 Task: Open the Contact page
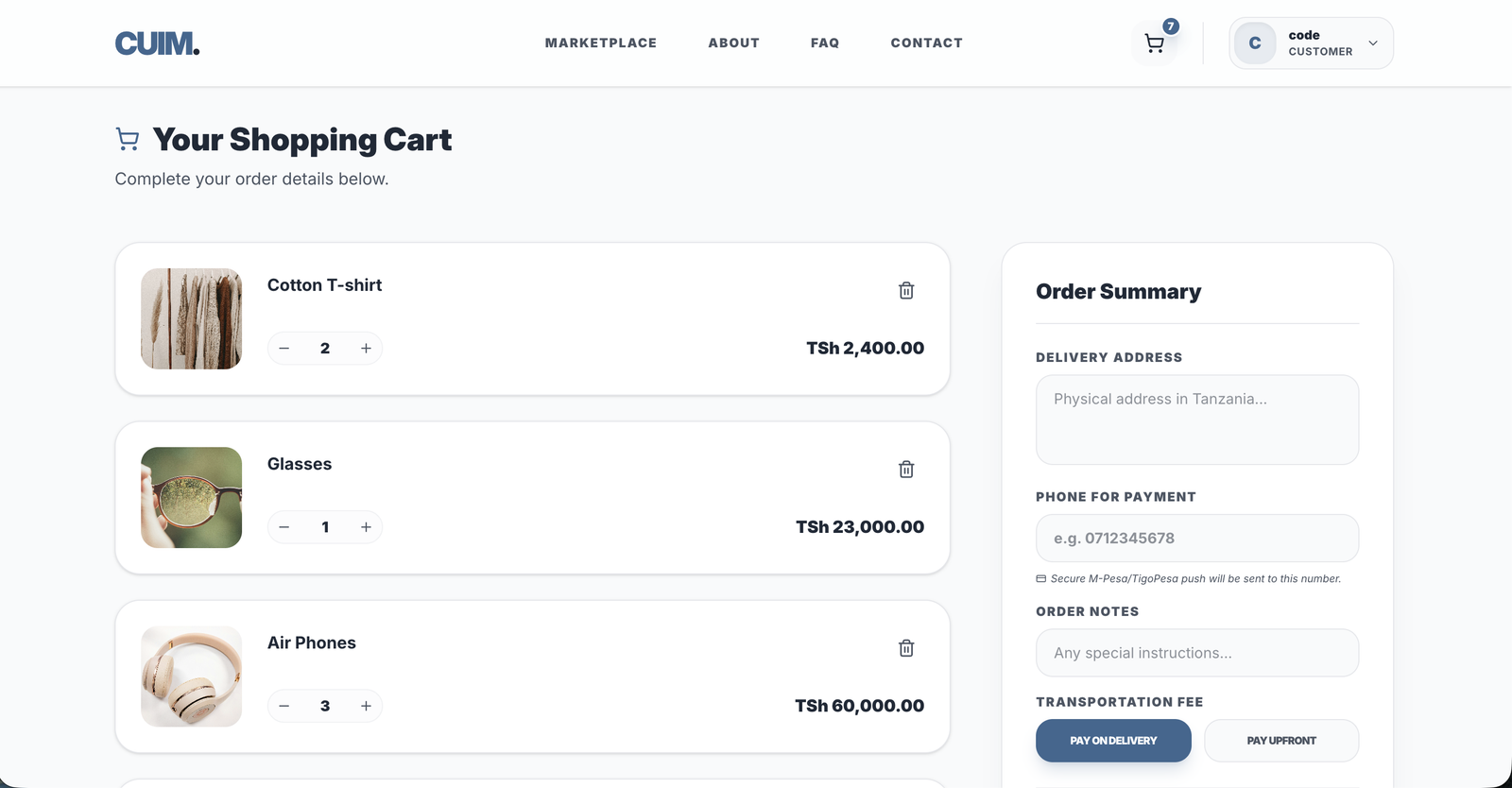[x=927, y=43]
